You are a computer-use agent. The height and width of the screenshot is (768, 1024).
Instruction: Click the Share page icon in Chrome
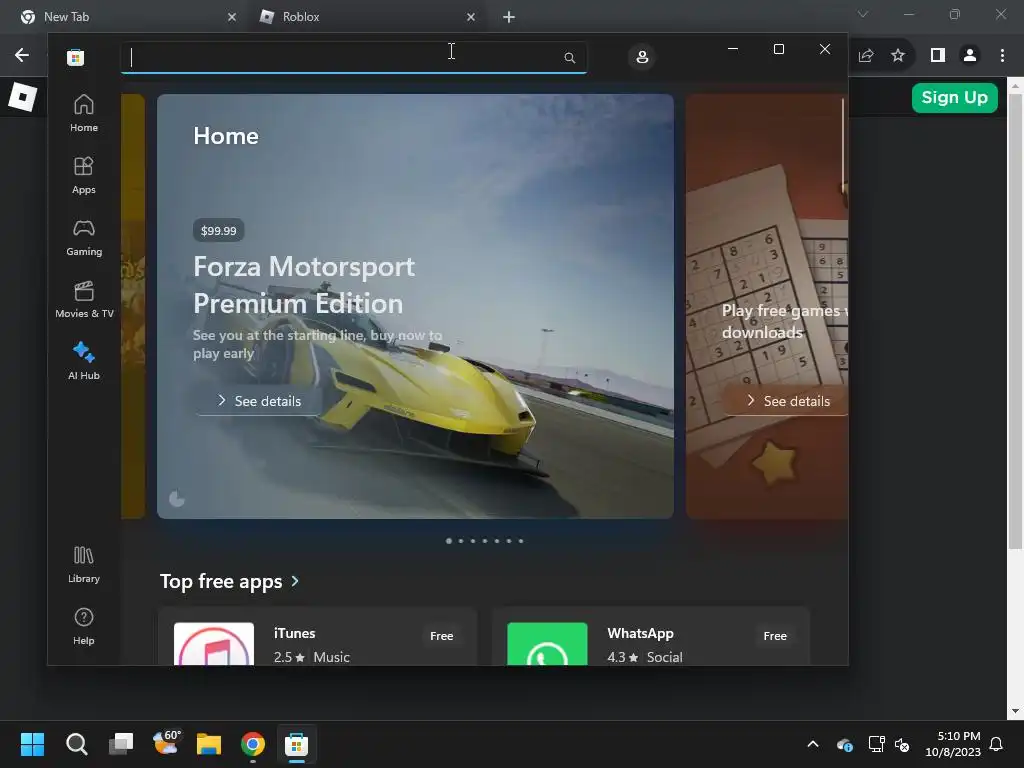tap(866, 56)
